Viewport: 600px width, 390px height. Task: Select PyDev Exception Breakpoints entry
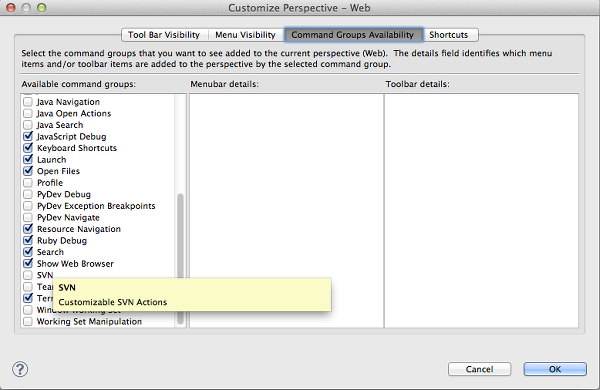coord(96,206)
